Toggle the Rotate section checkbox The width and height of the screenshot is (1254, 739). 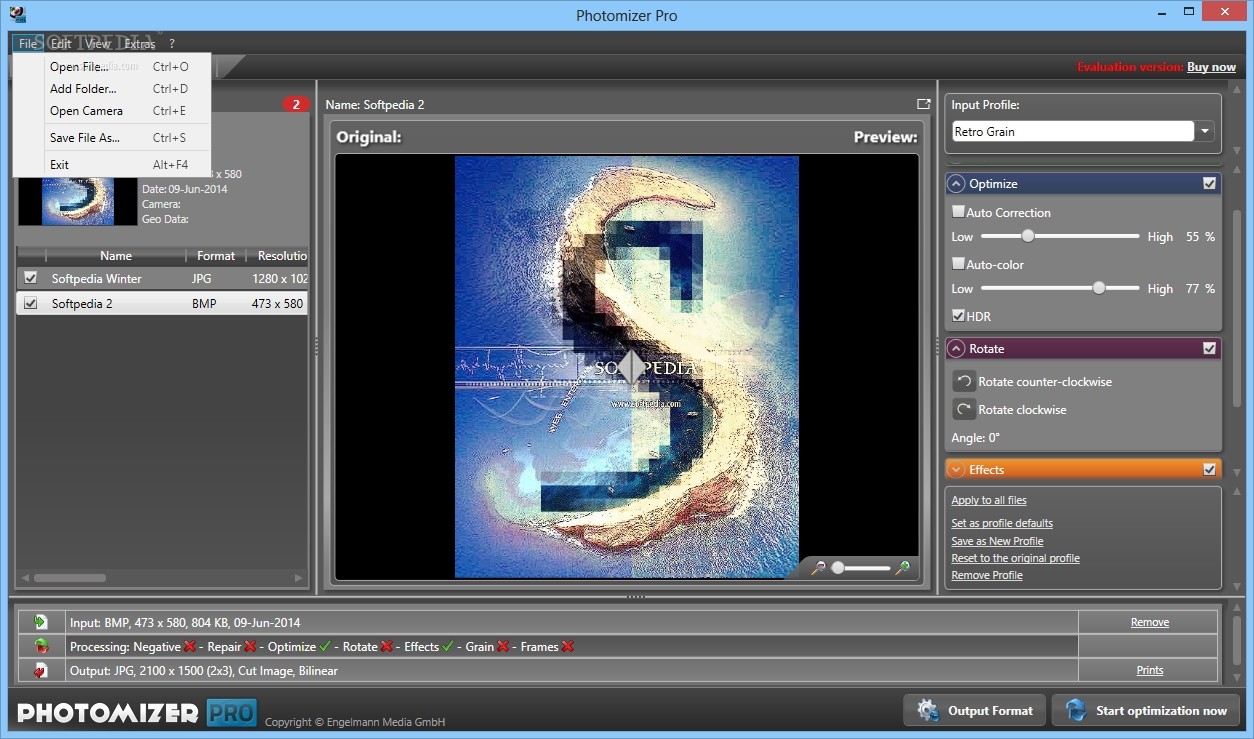tap(1209, 348)
